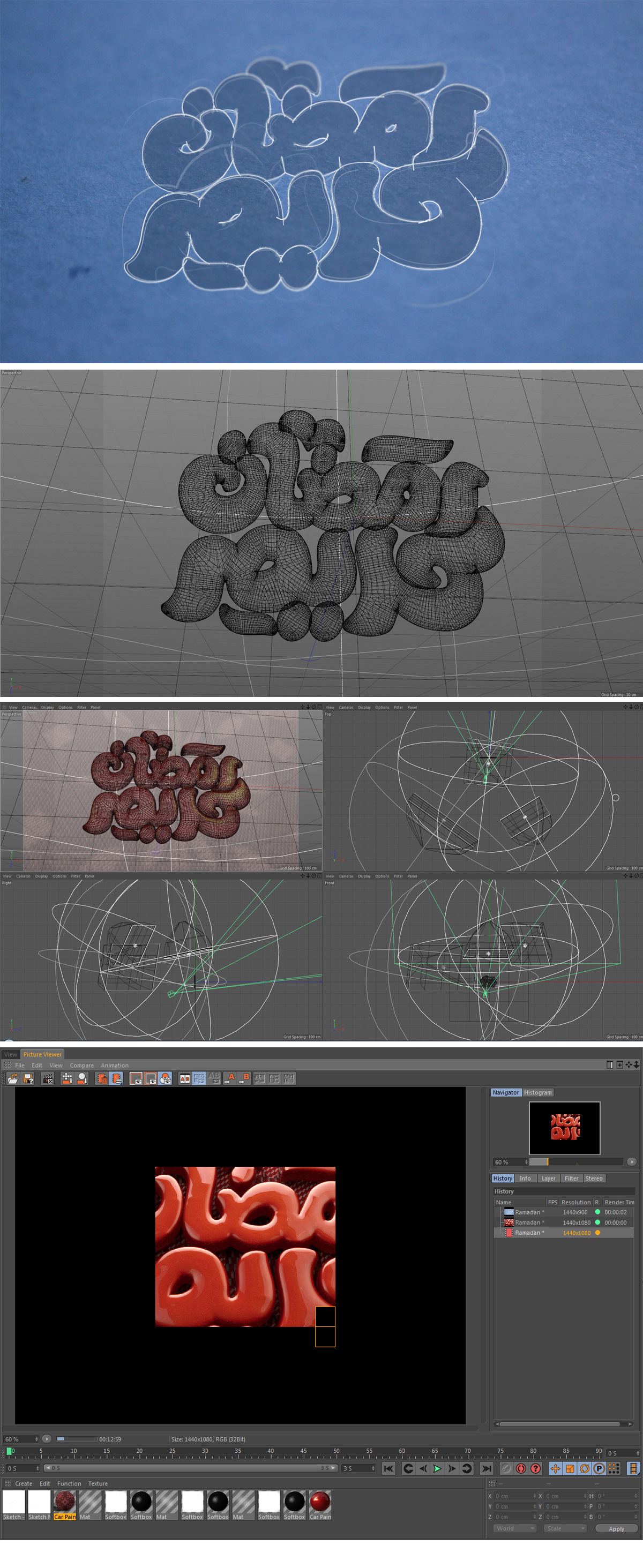Click the previous frame button
Viewport: 643px width, 1568px height.
(423, 1469)
